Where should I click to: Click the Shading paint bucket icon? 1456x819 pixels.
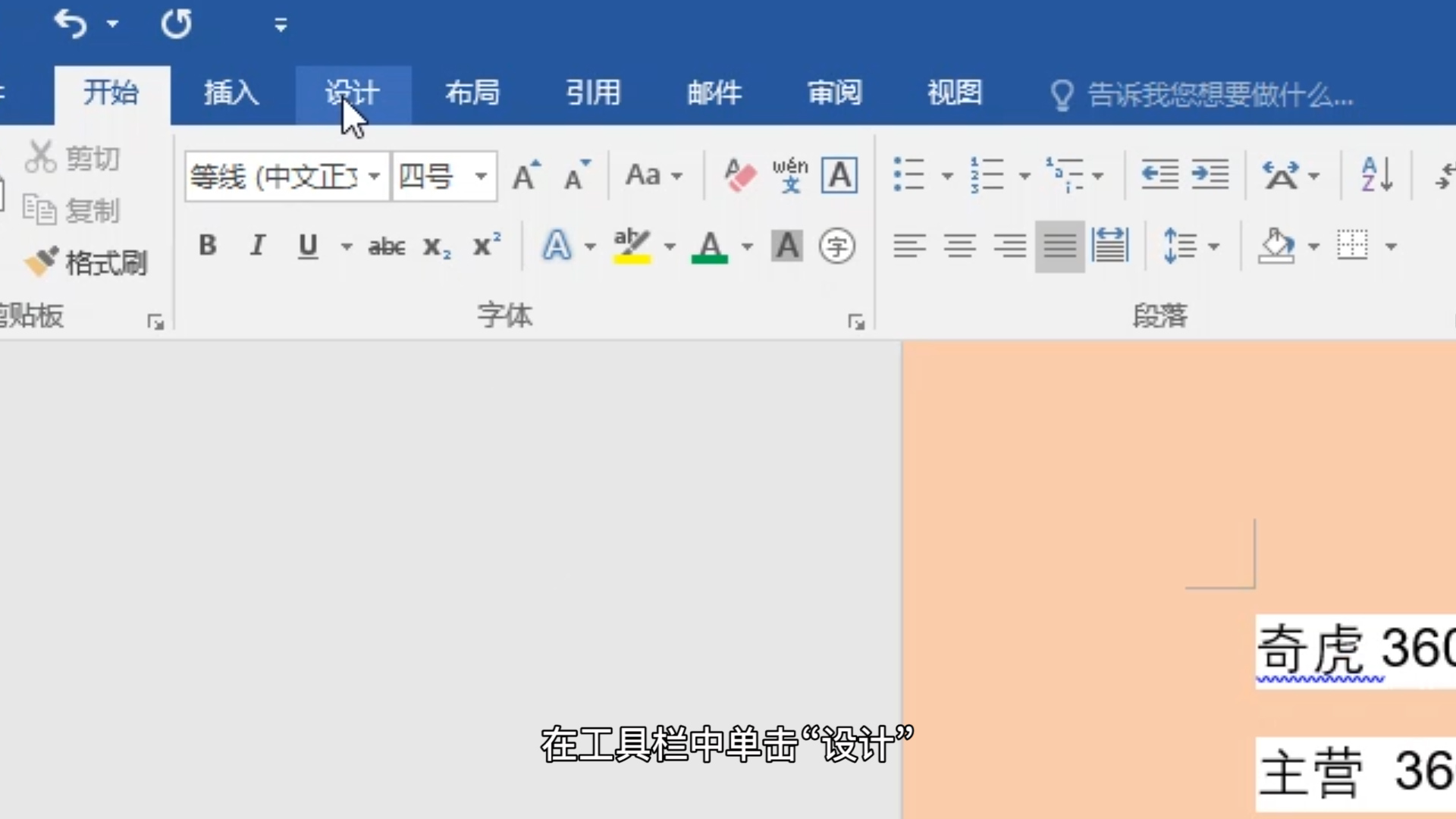(1276, 246)
